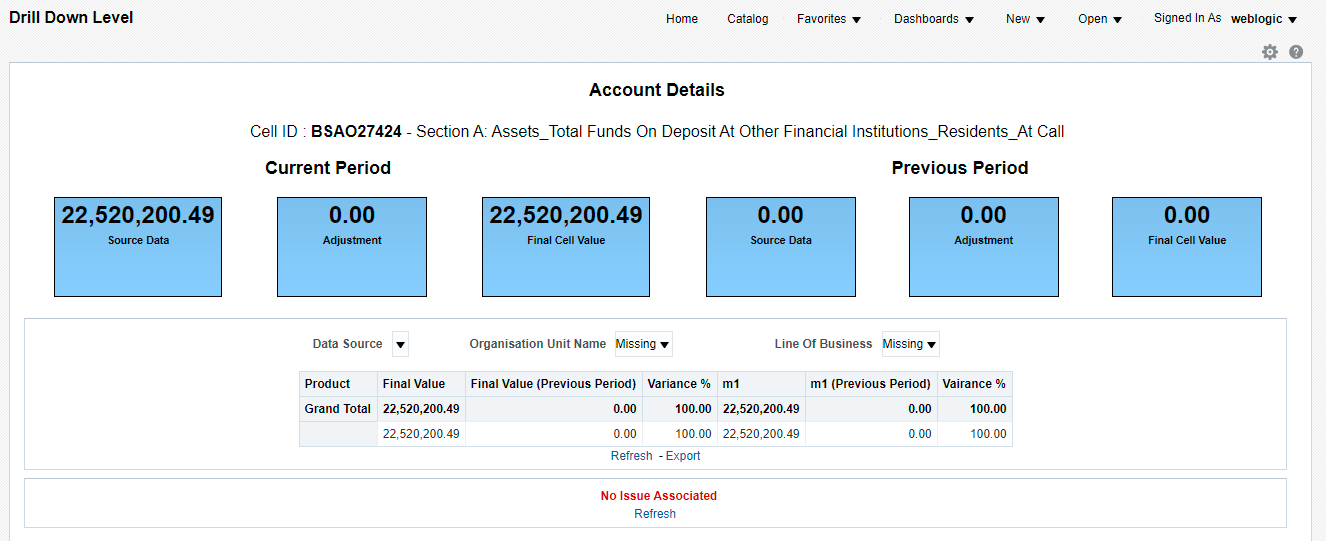Expand the Dashboards menu
Screen dimensions: 1326x541
tap(934, 19)
